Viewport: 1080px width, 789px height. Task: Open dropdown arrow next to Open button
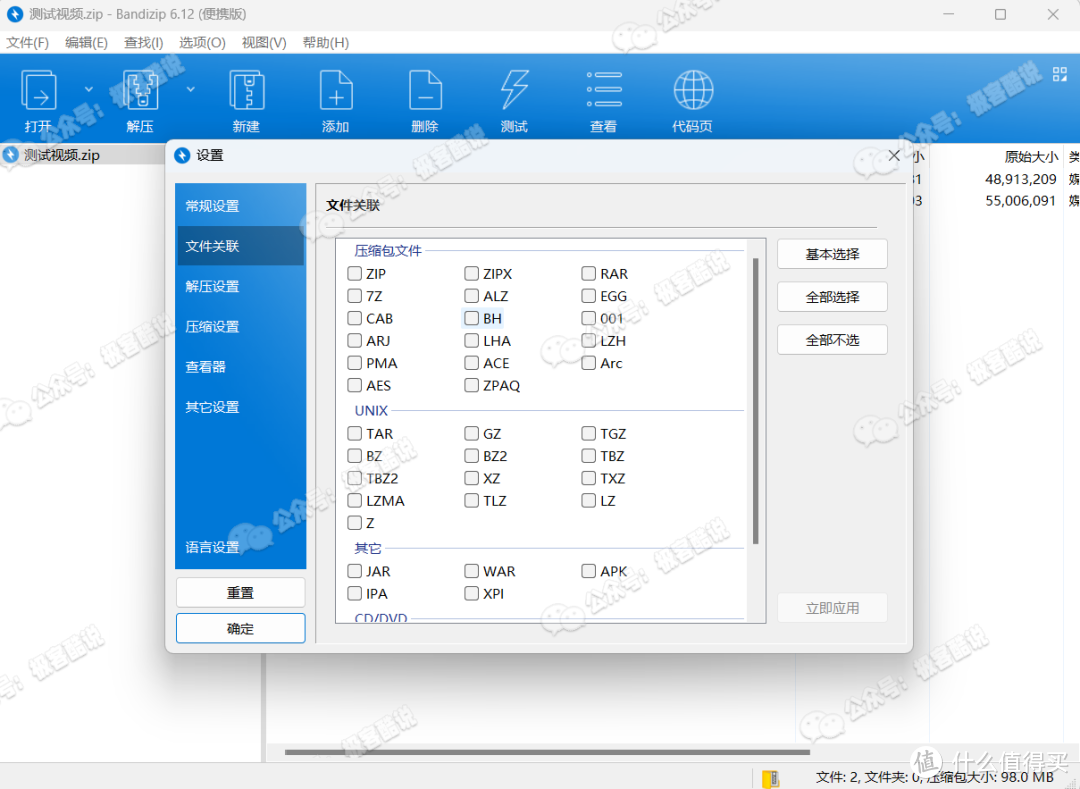(88, 90)
